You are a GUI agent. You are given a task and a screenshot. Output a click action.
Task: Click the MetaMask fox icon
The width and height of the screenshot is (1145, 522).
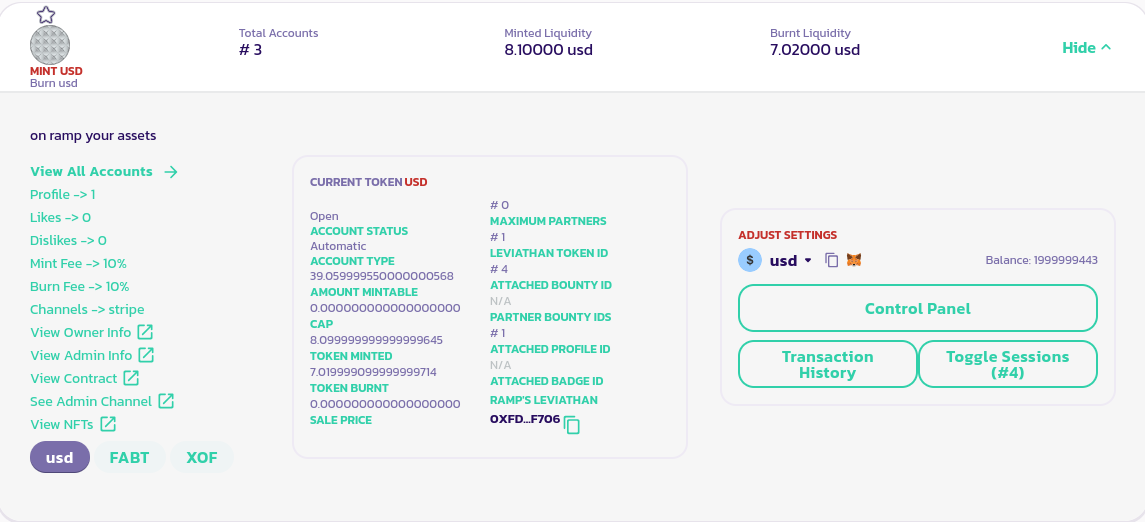point(854,260)
